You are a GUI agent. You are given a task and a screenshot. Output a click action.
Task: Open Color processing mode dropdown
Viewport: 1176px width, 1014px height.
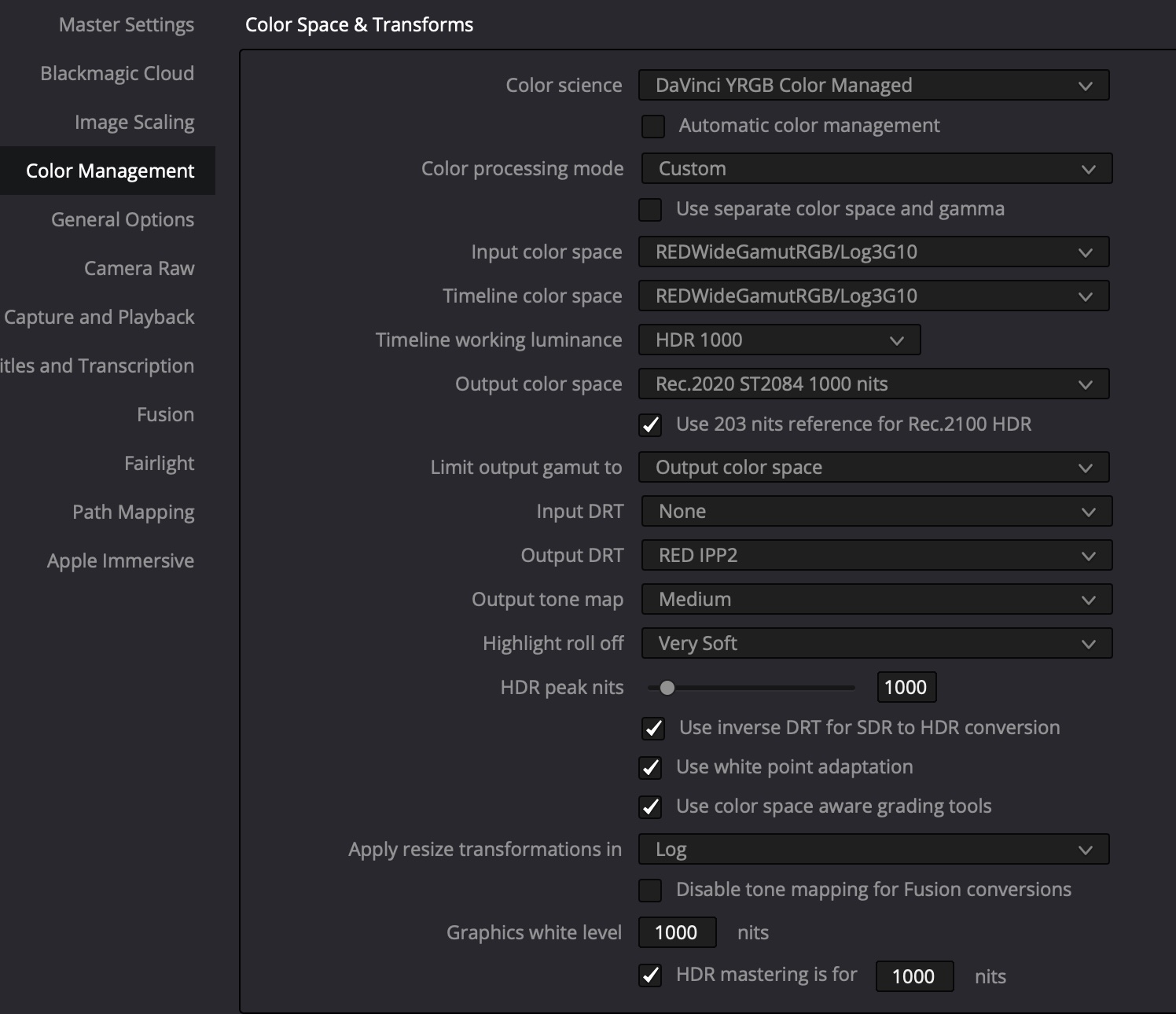point(876,168)
